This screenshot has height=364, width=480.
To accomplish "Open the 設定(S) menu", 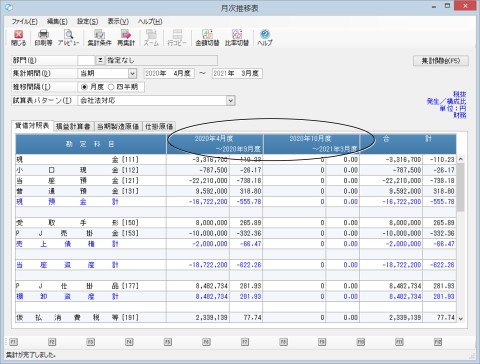I will click(87, 21).
